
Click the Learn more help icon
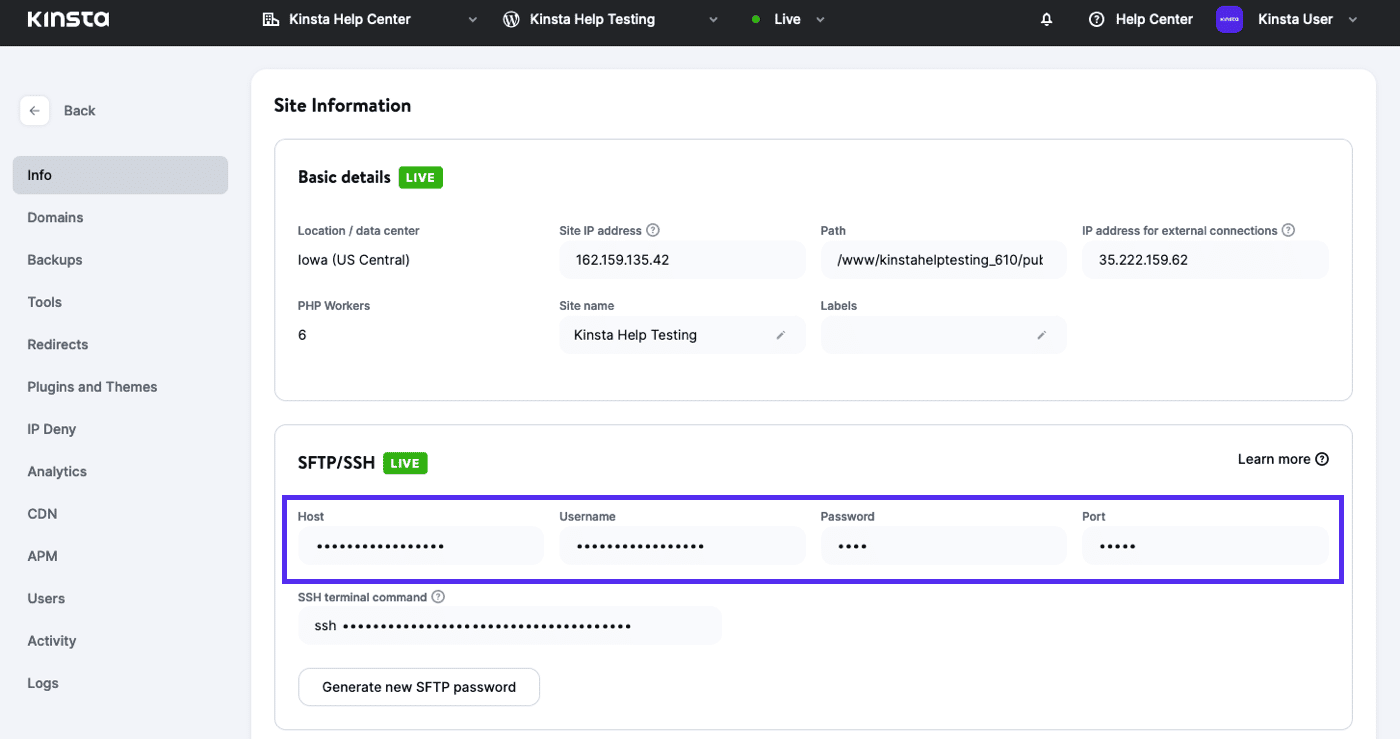click(1322, 458)
